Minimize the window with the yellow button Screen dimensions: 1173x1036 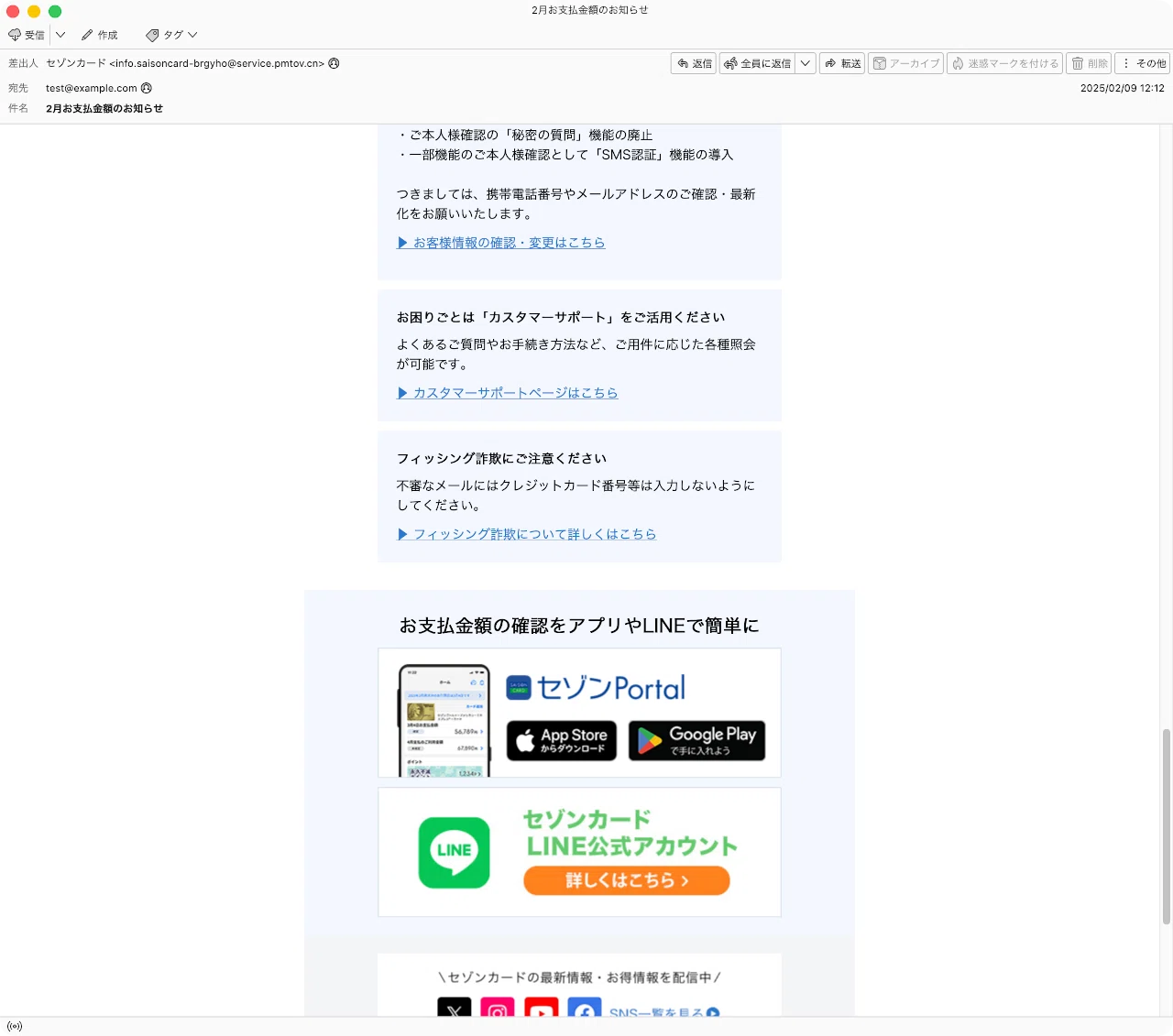tap(34, 11)
